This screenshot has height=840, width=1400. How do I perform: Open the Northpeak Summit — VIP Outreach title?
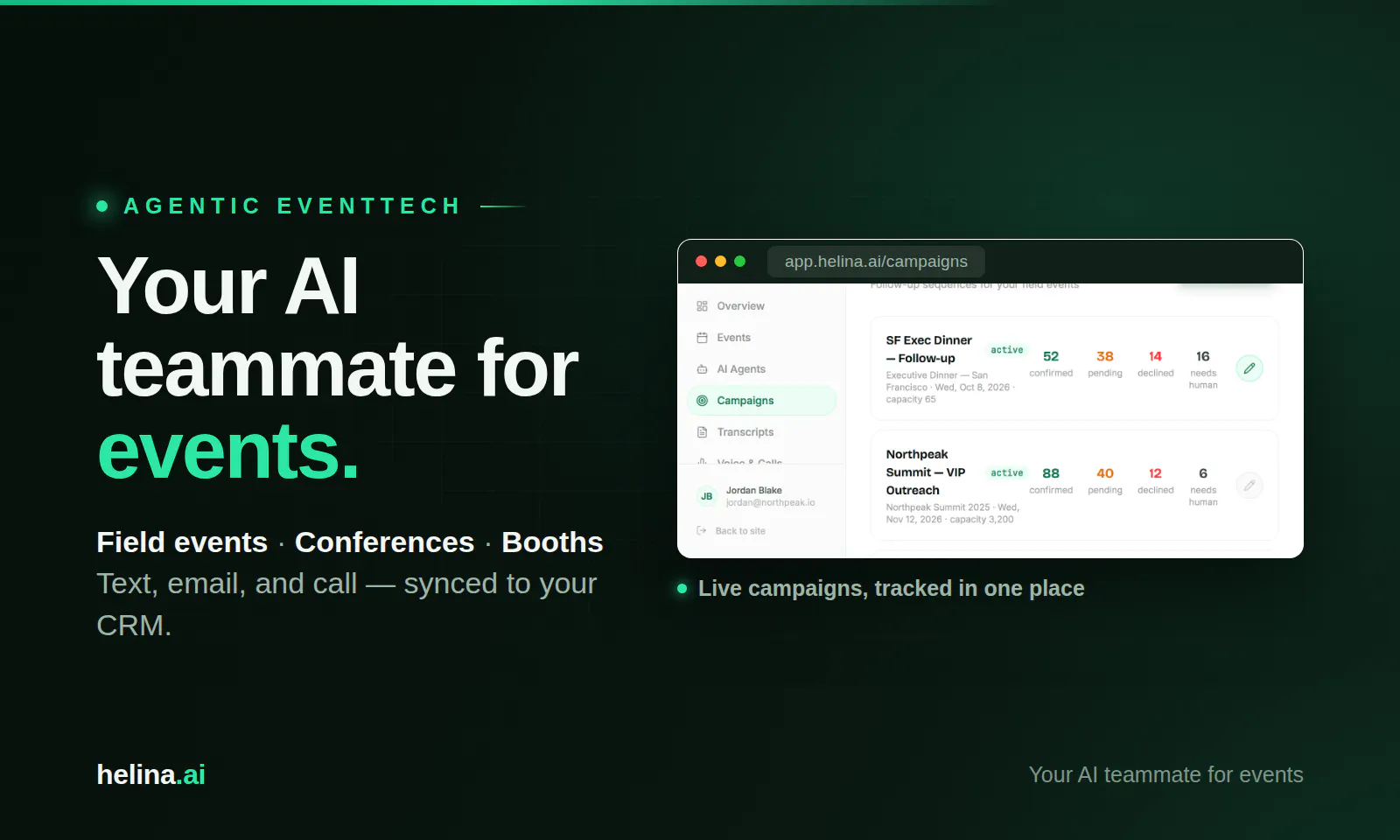point(926,472)
